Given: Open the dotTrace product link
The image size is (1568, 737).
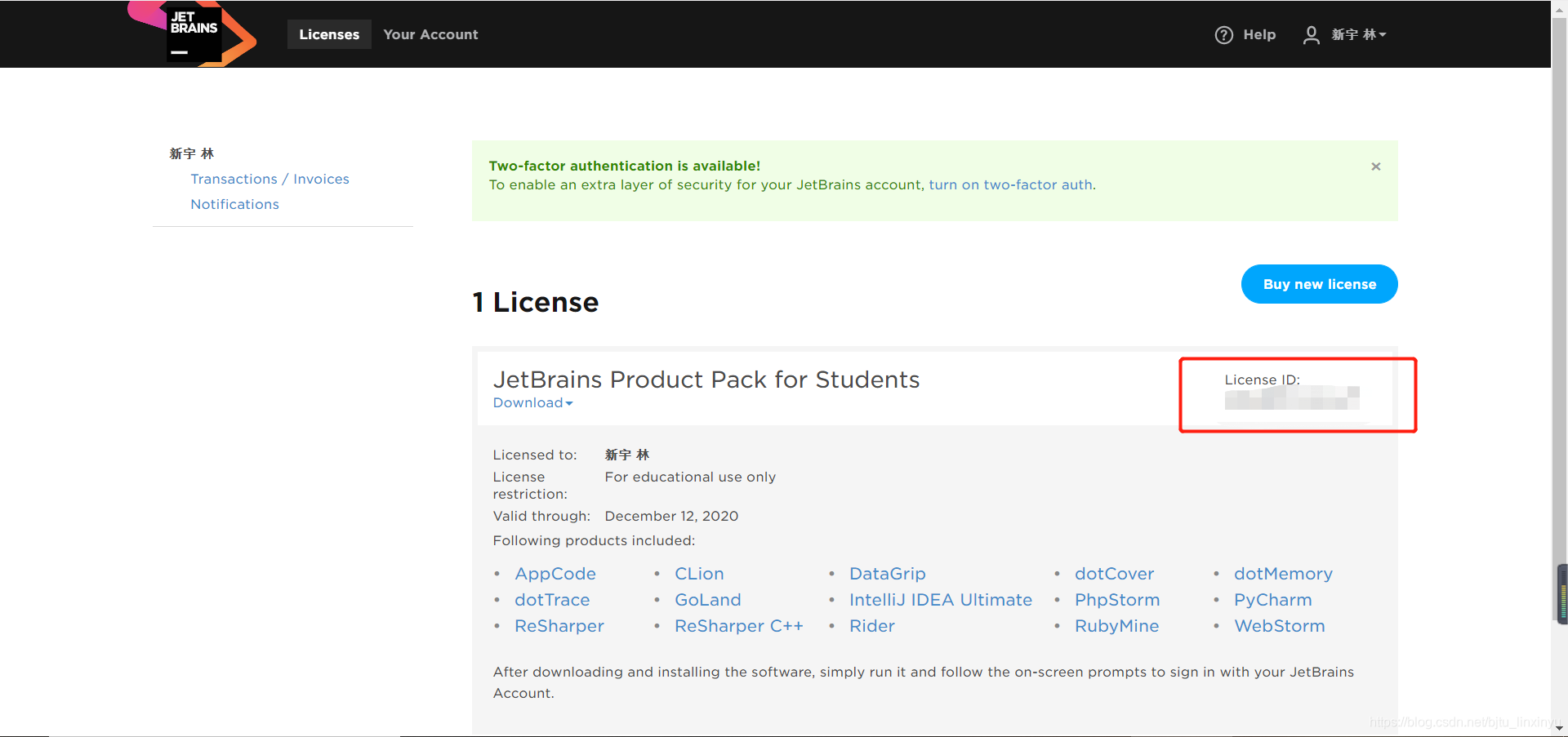Looking at the screenshot, I should (552, 600).
